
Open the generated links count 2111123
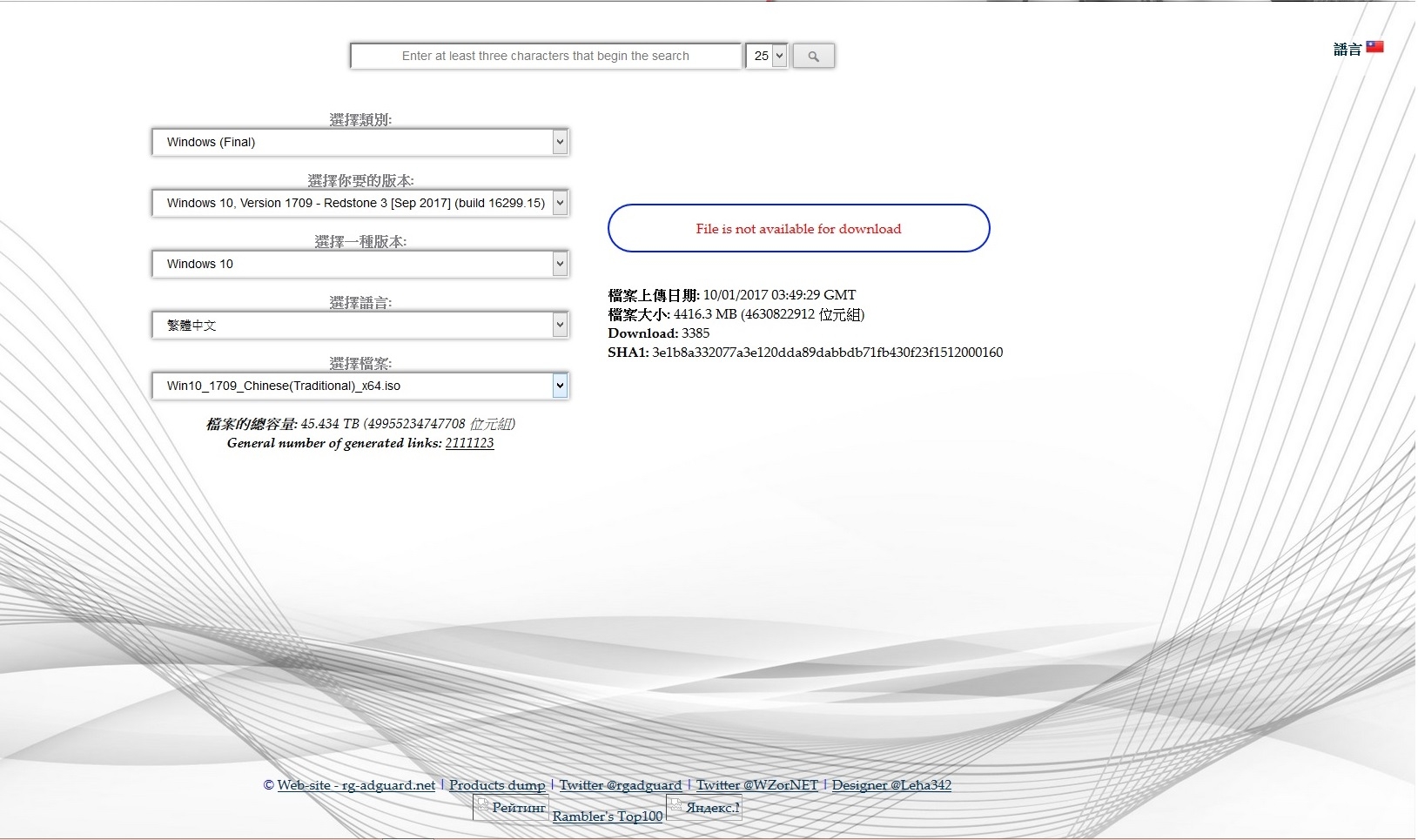469,443
